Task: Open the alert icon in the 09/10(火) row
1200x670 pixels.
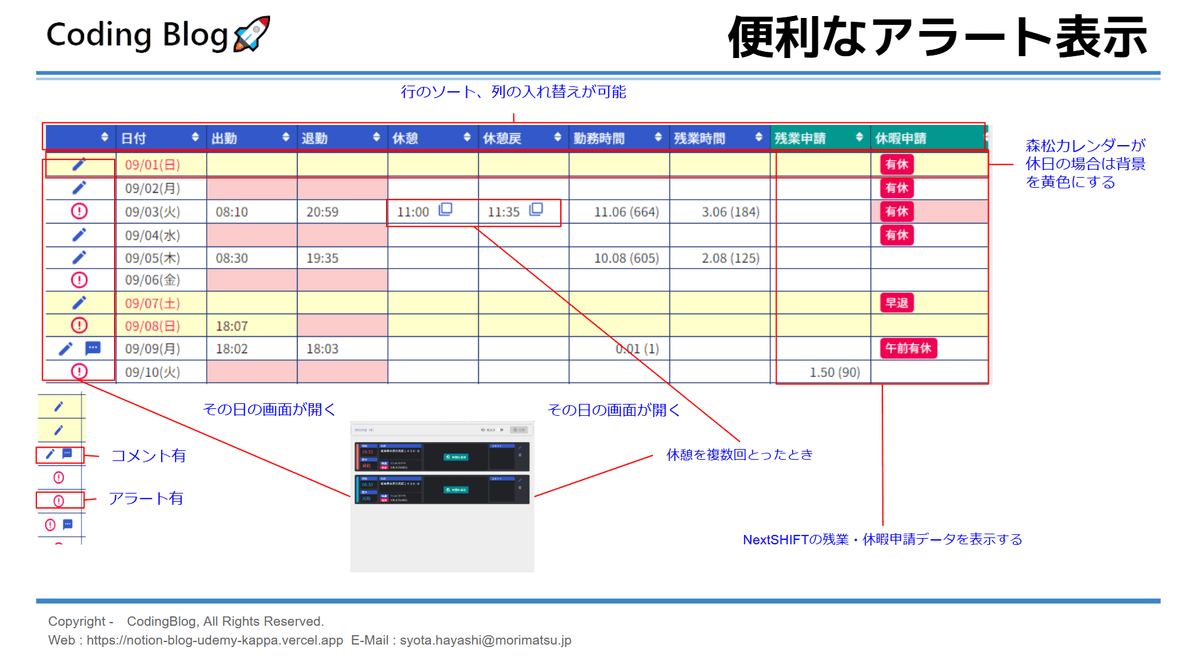Action: 79,371
